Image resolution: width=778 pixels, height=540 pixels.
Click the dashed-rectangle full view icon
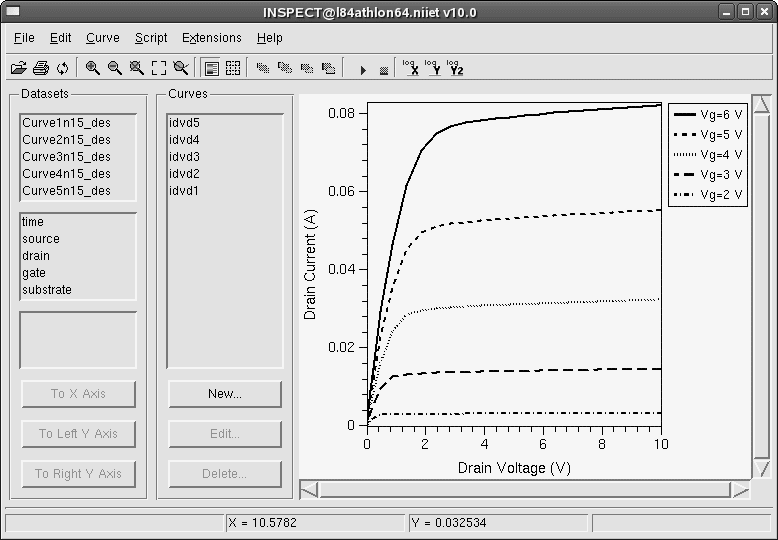coord(158,68)
